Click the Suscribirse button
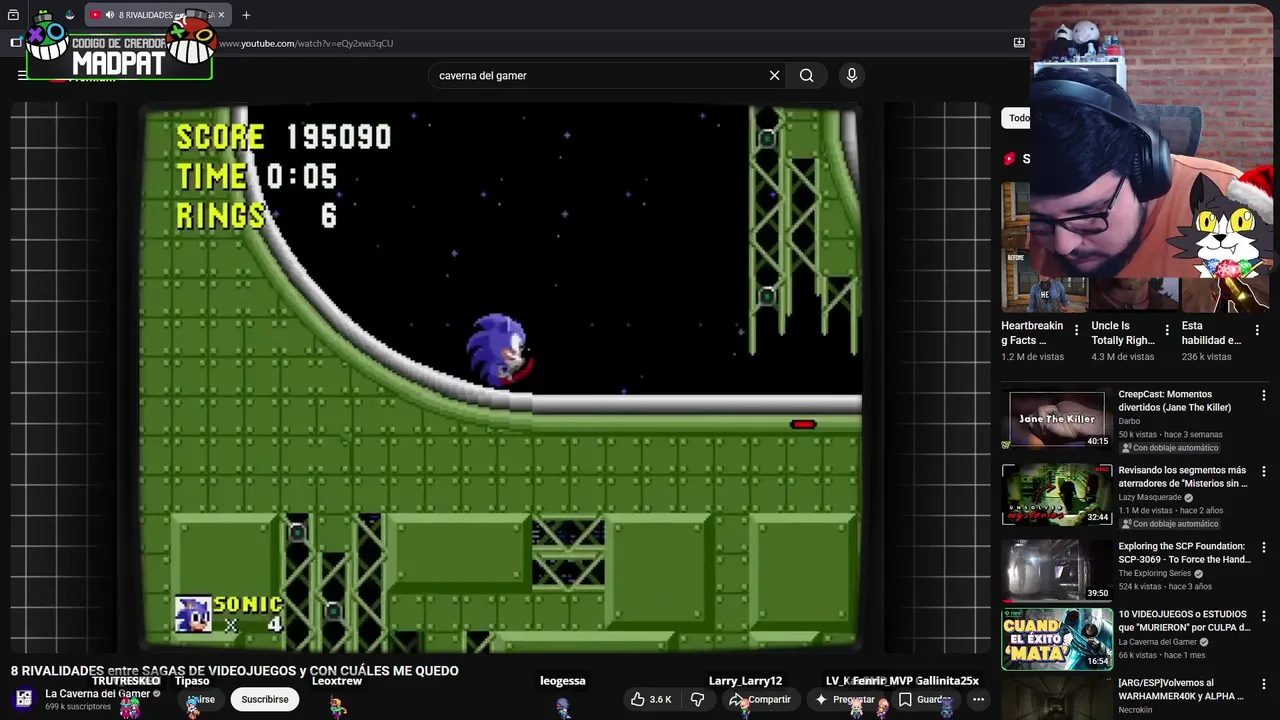1280x720 pixels. click(265, 699)
